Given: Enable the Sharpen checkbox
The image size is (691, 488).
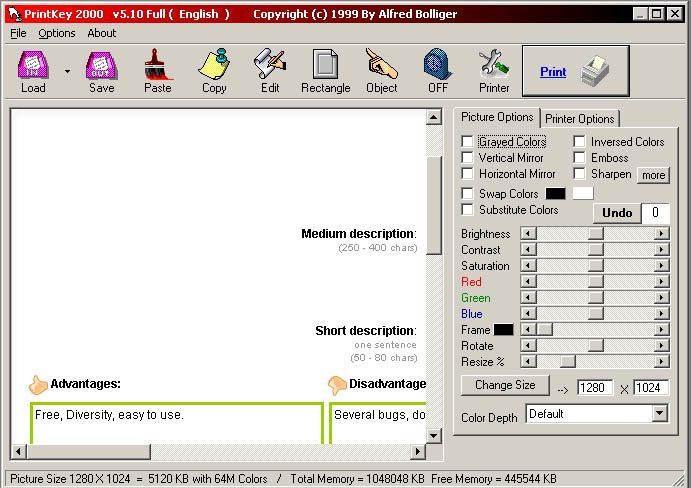Looking at the screenshot, I should 579,174.
